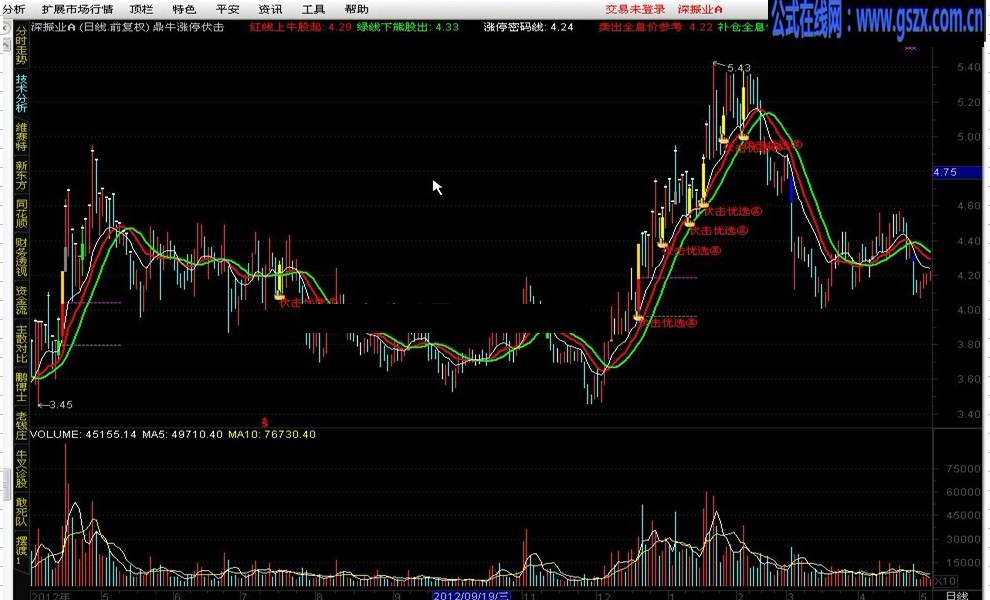Click the 2012年 label on the time axis
The image size is (990, 600).
[51, 596]
